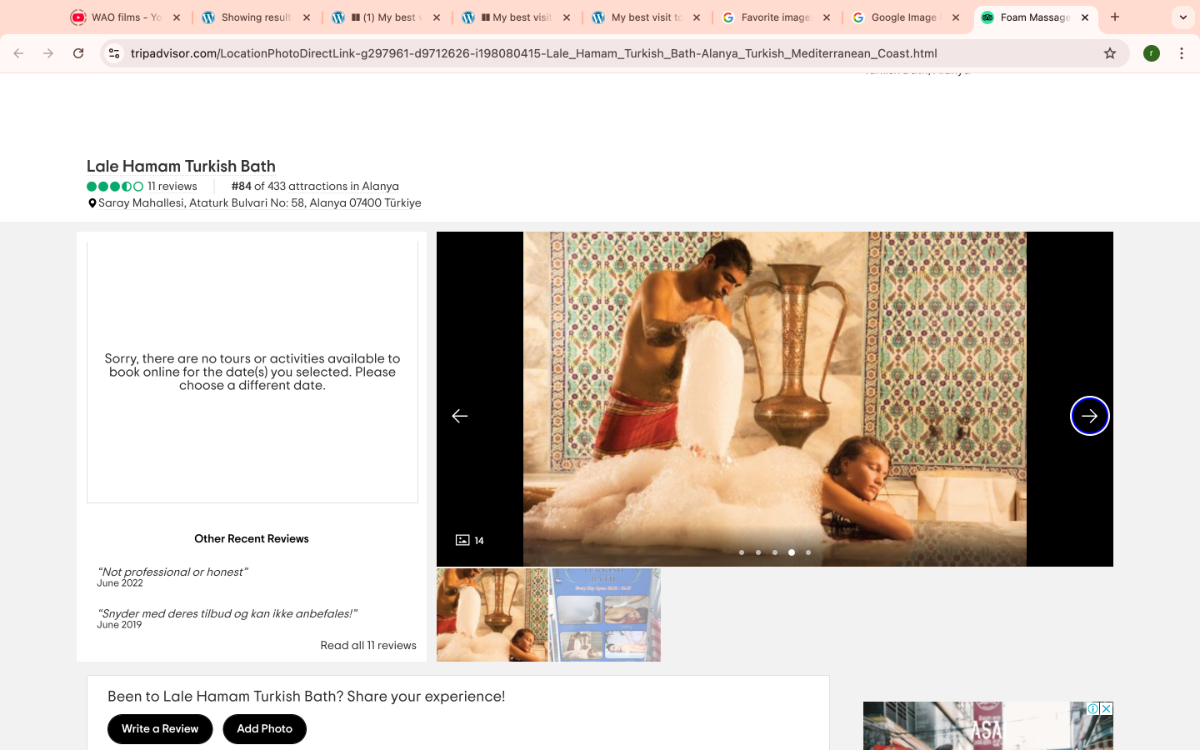Screen dimensions: 1200x750
Task: Select the fifth carousel dot
Action: click(808, 552)
